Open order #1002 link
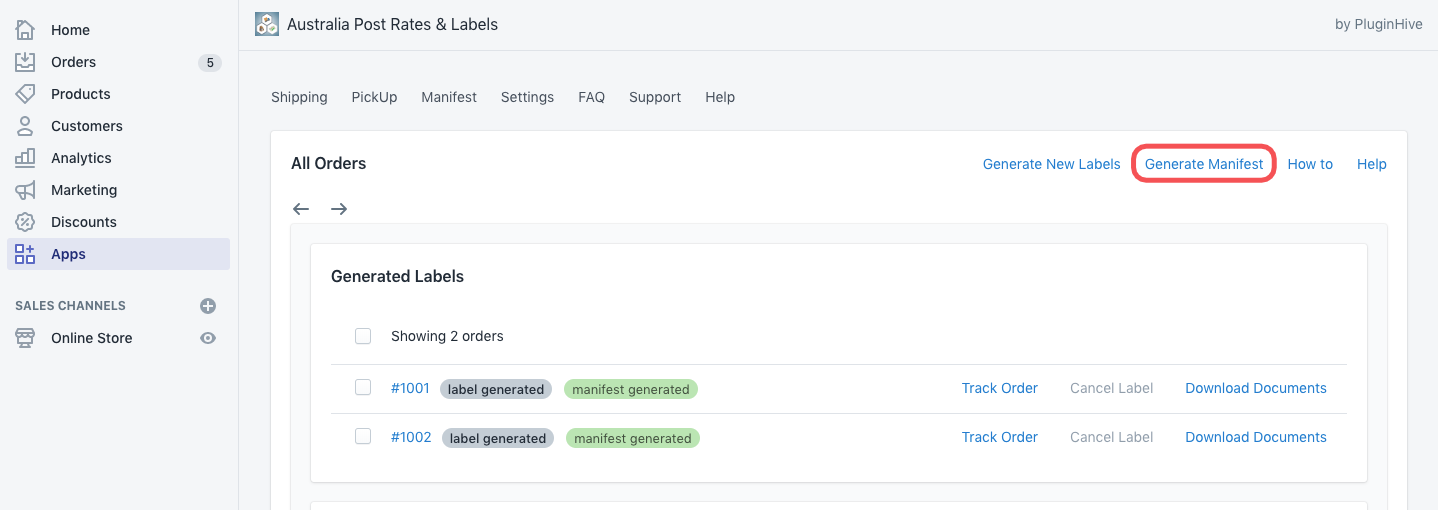 tap(411, 437)
